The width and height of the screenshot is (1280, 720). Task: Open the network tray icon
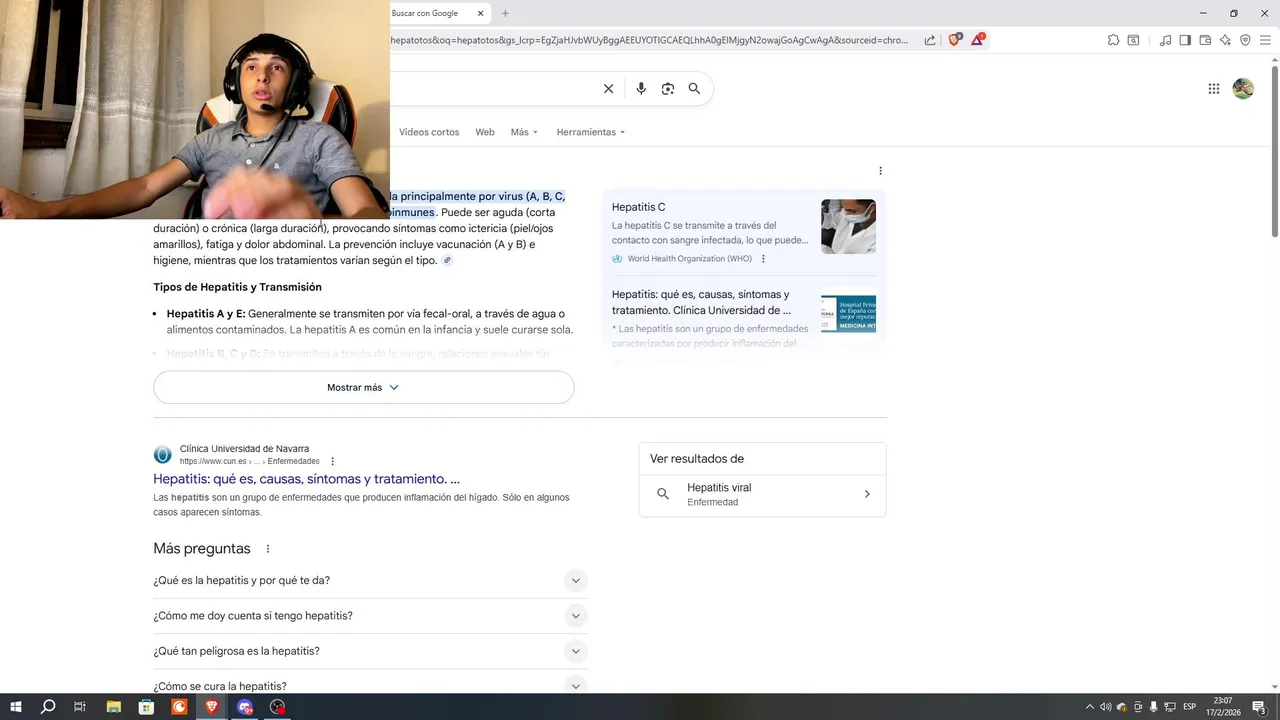pos(1170,707)
